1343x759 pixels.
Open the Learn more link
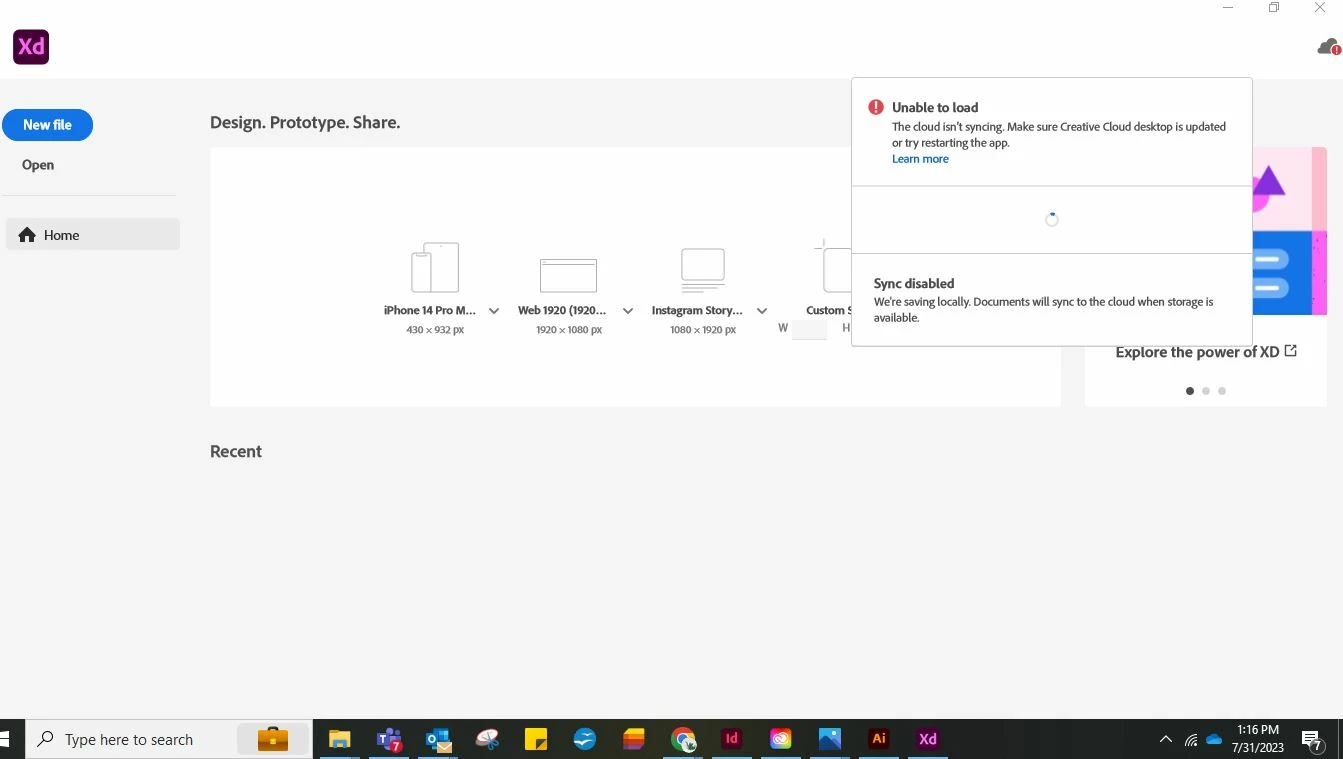point(920,159)
